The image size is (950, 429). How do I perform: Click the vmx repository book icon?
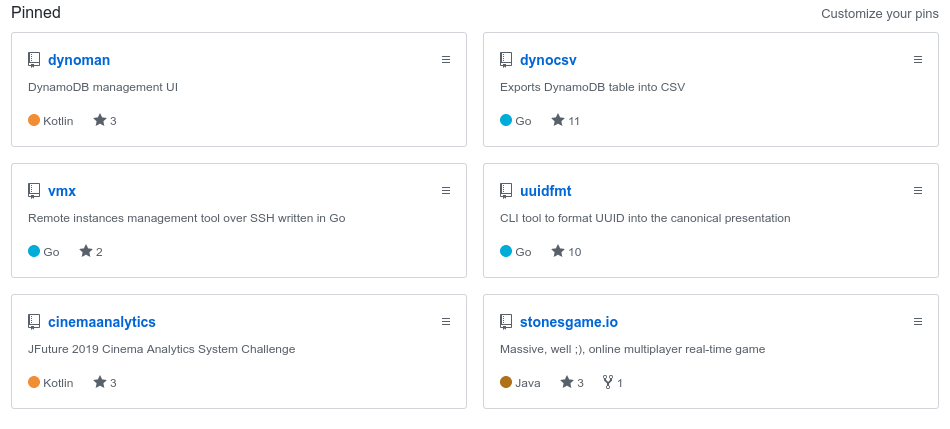[34, 191]
